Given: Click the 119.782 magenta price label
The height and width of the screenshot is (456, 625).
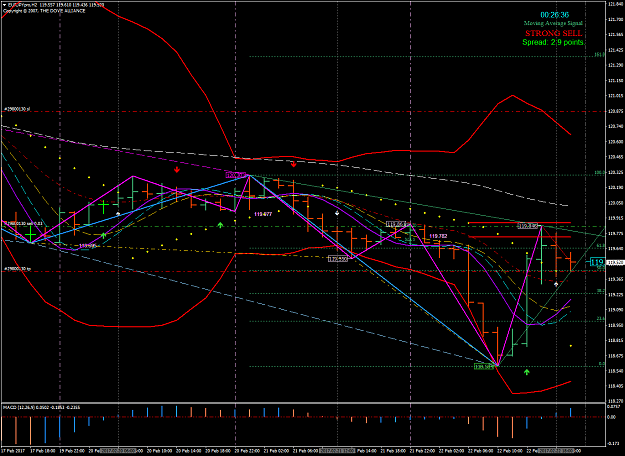Looking at the screenshot, I should [x=438, y=236].
